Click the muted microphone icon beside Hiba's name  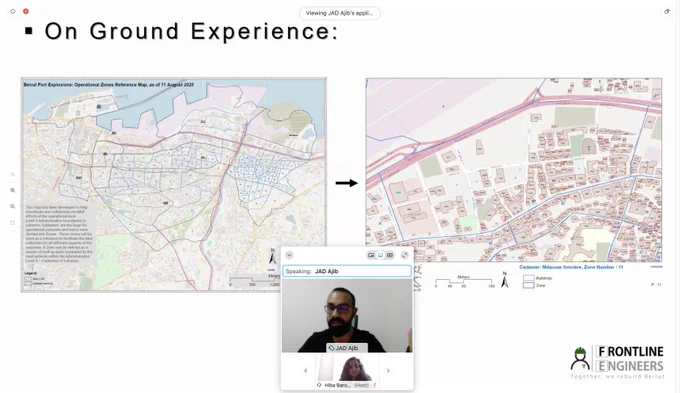pyautogui.click(x=374, y=385)
